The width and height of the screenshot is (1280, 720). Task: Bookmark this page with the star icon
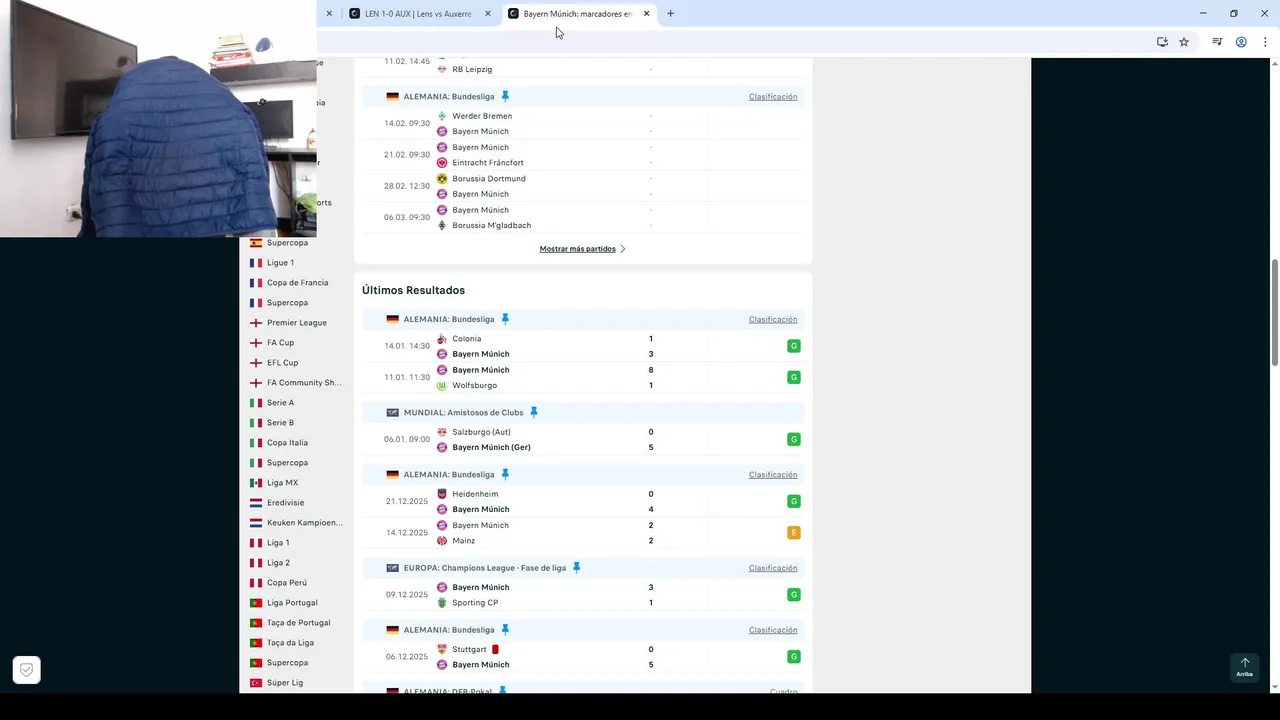[1184, 42]
